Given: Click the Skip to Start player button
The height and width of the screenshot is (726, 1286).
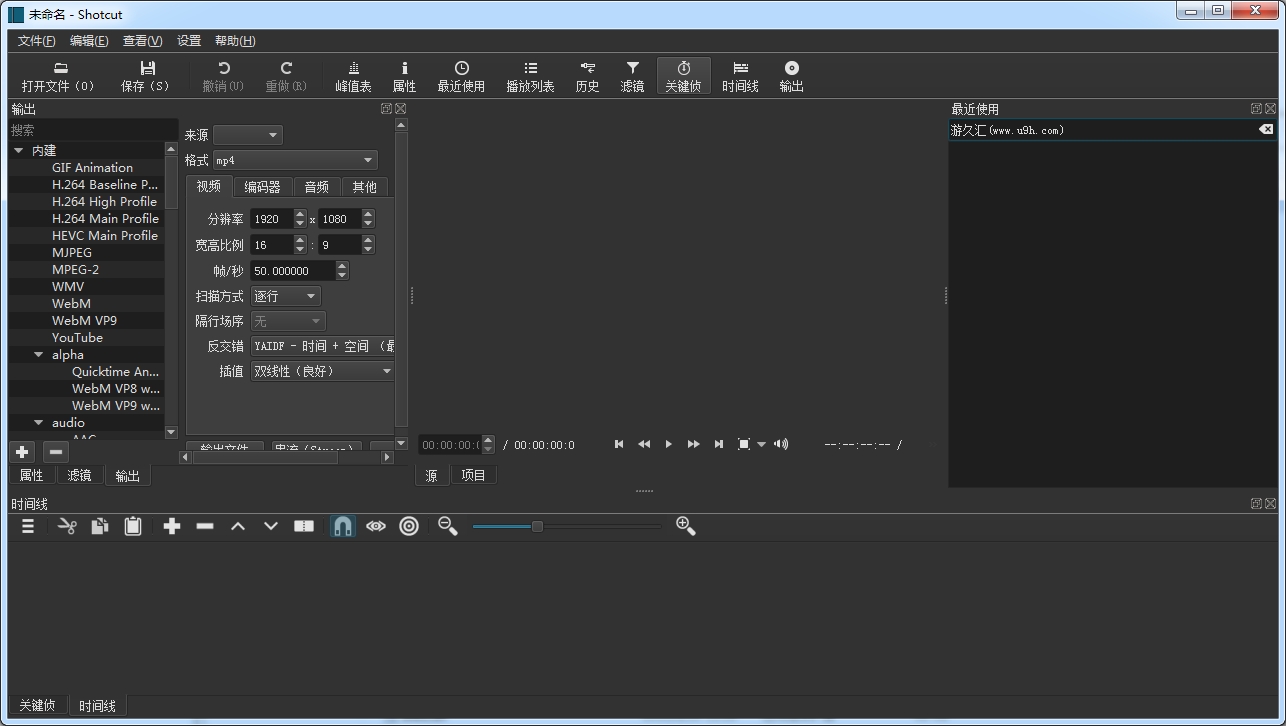Looking at the screenshot, I should (x=619, y=444).
